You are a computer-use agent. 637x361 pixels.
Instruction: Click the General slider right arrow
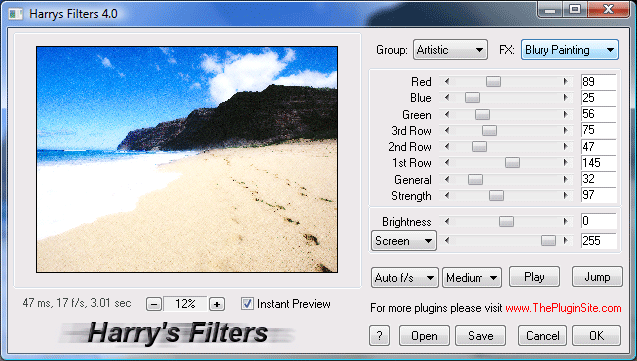point(566,179)
